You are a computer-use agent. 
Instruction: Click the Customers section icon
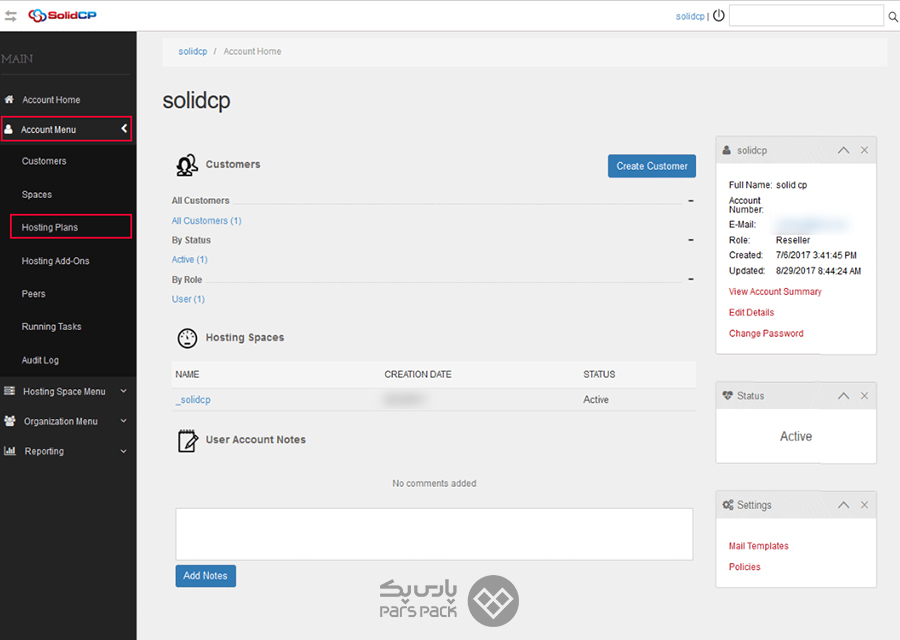tap(186, 165)
